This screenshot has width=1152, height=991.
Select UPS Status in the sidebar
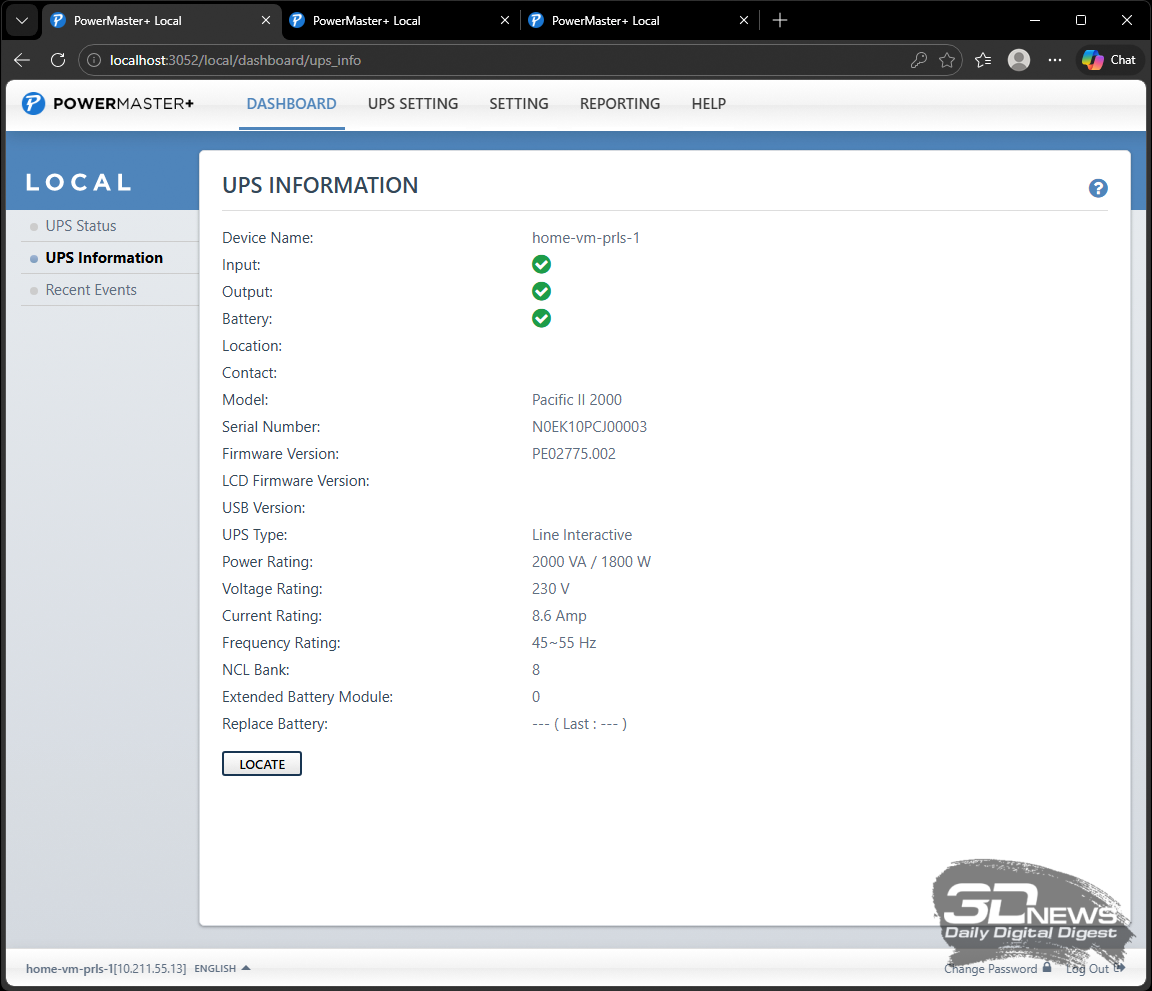(81, 226)
